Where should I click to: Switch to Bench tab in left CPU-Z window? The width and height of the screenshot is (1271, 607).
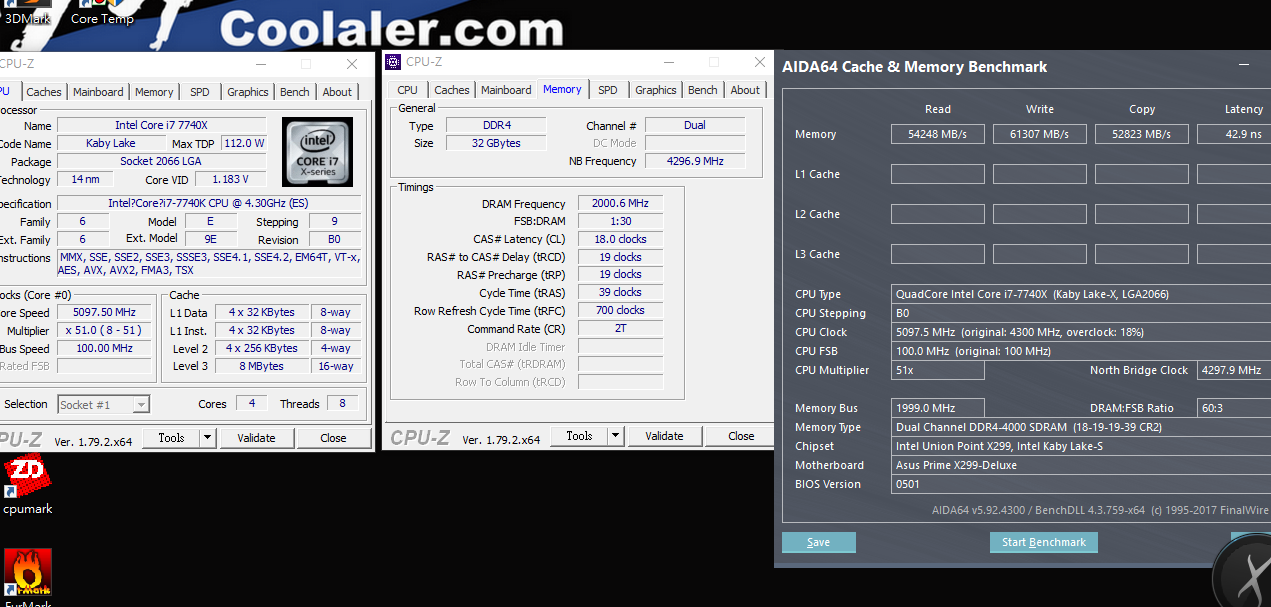click(x=295, y=91)
